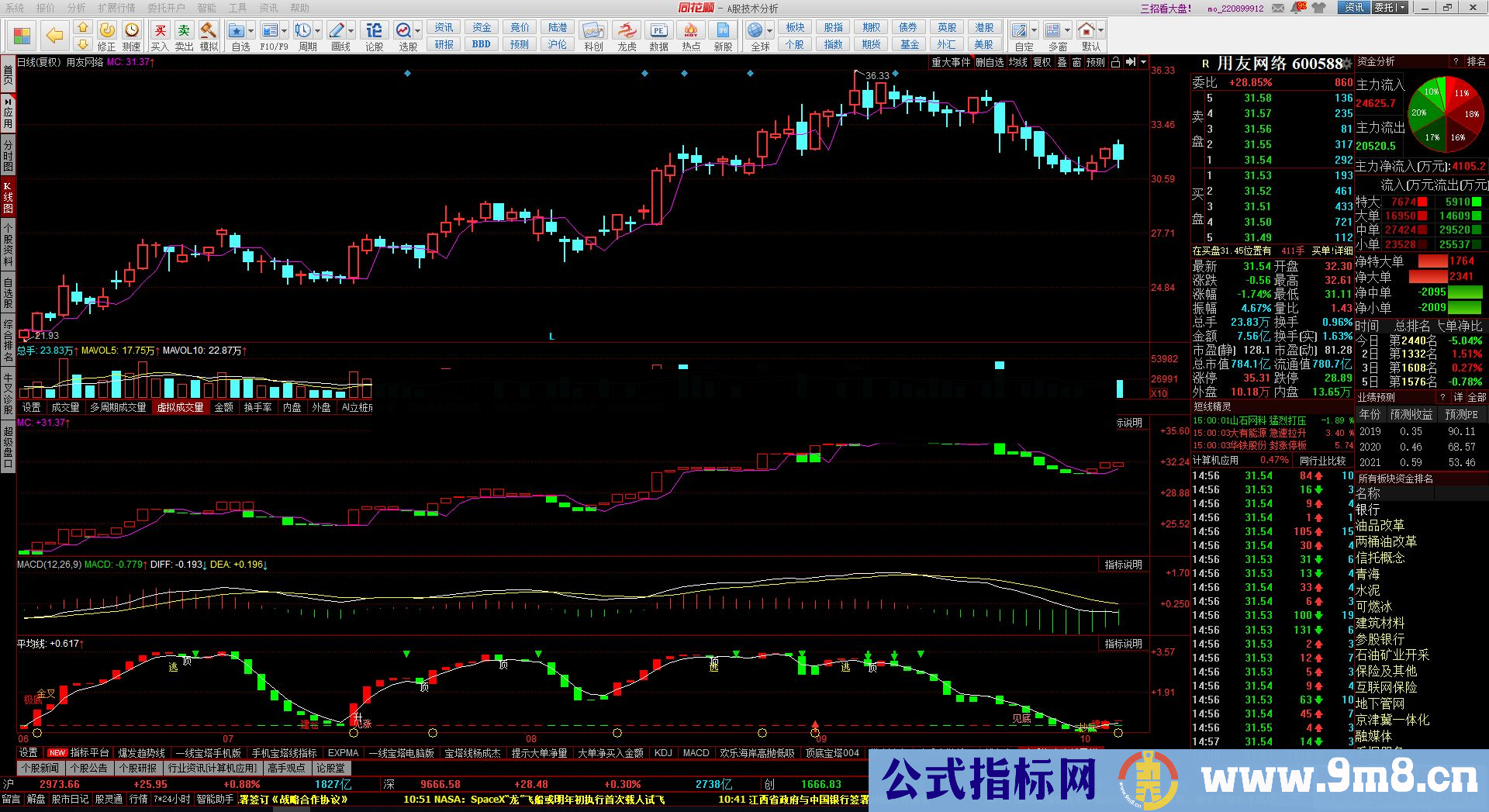Select the MACD indicator tab at bottom
The image size is (1489, 812).
(696, 753)
